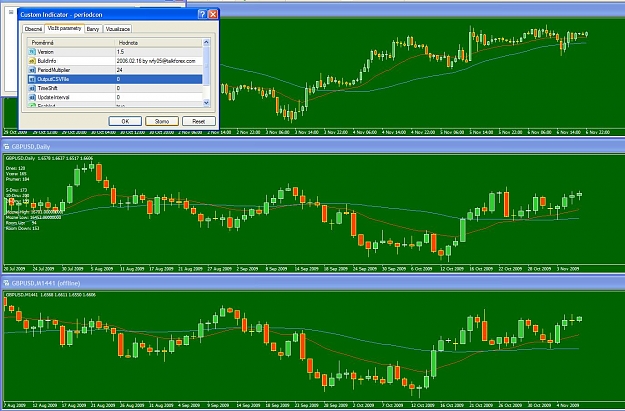This screenshot has width=625, height=411.
Task: Click the UpdateInterval value 0
Action: click(118, 97)
